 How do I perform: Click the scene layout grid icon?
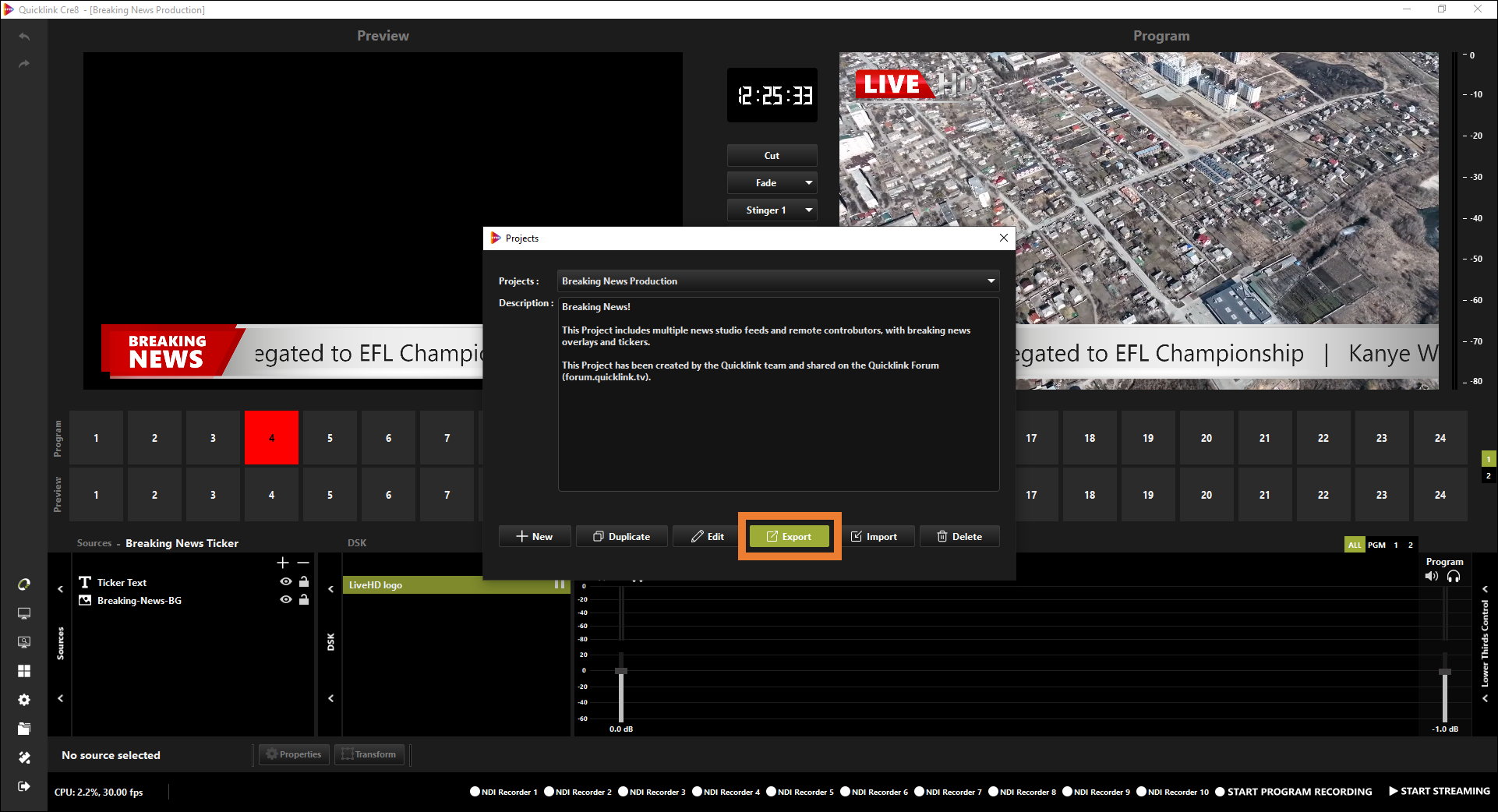(x=24, y=671)
